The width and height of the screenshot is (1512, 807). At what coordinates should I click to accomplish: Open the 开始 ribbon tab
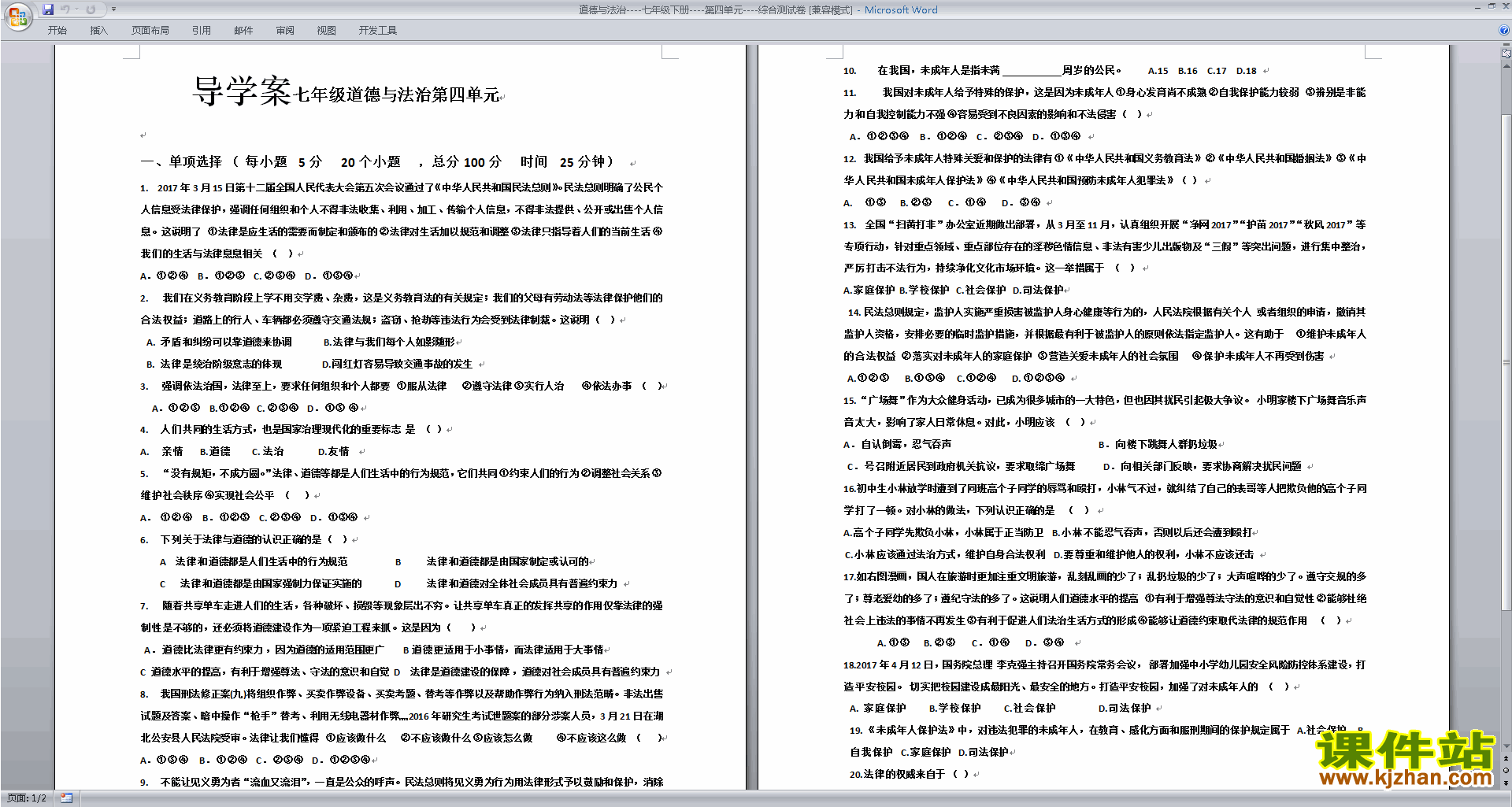[x=57, y=31]
